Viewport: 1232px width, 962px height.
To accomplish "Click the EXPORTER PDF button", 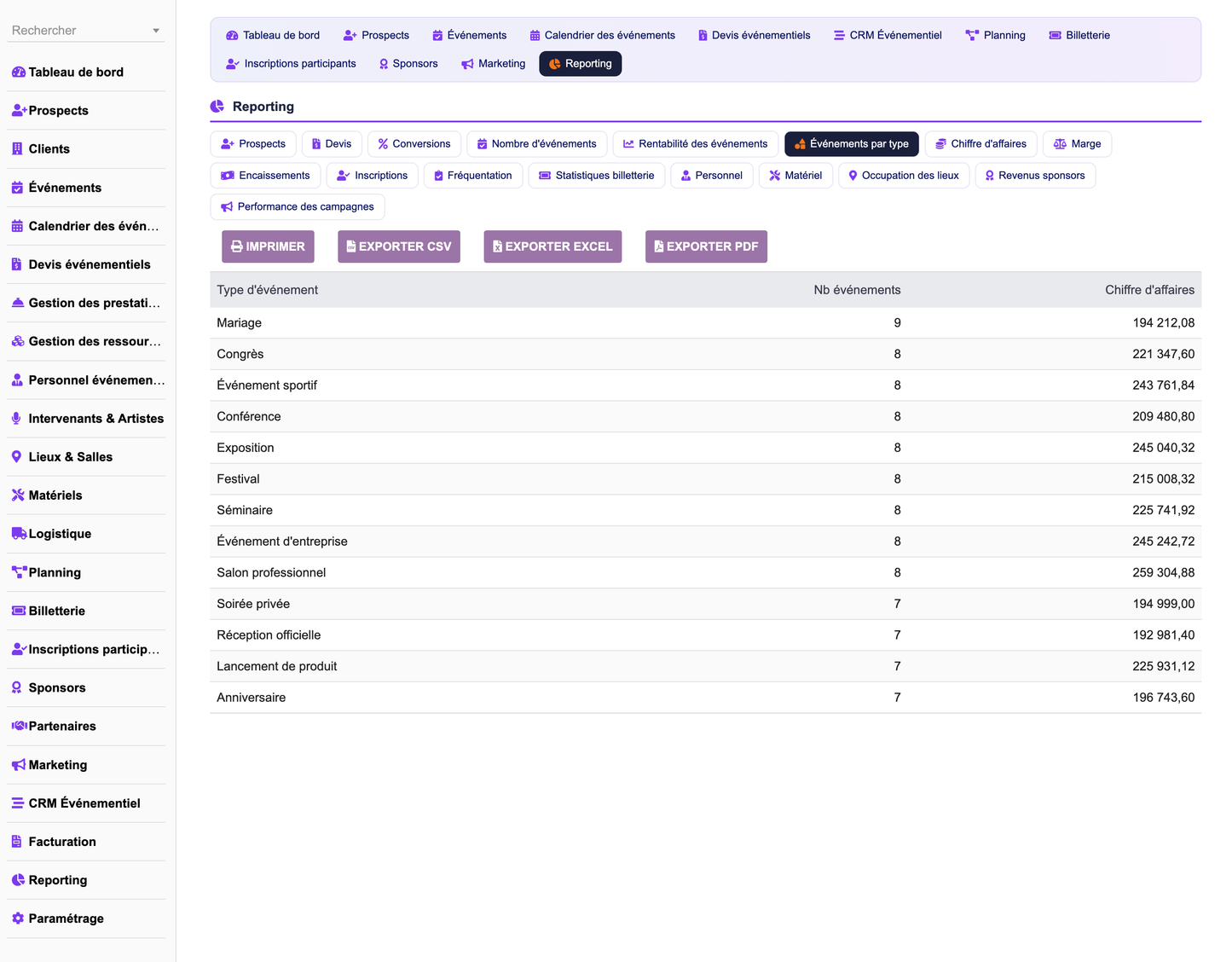I will [x=706, y=246].
